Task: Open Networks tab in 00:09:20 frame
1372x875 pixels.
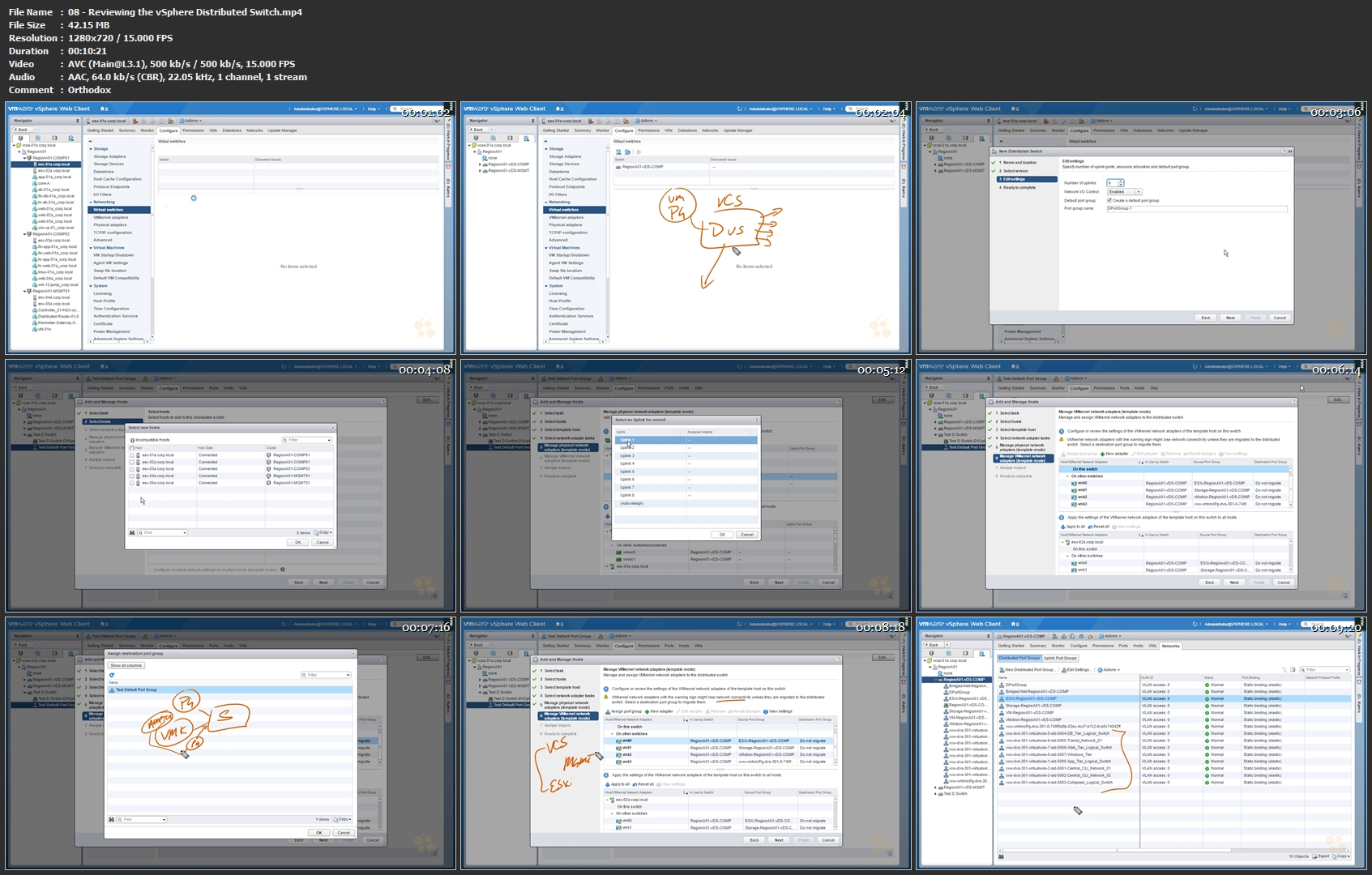Action: tap(1171, 646)
